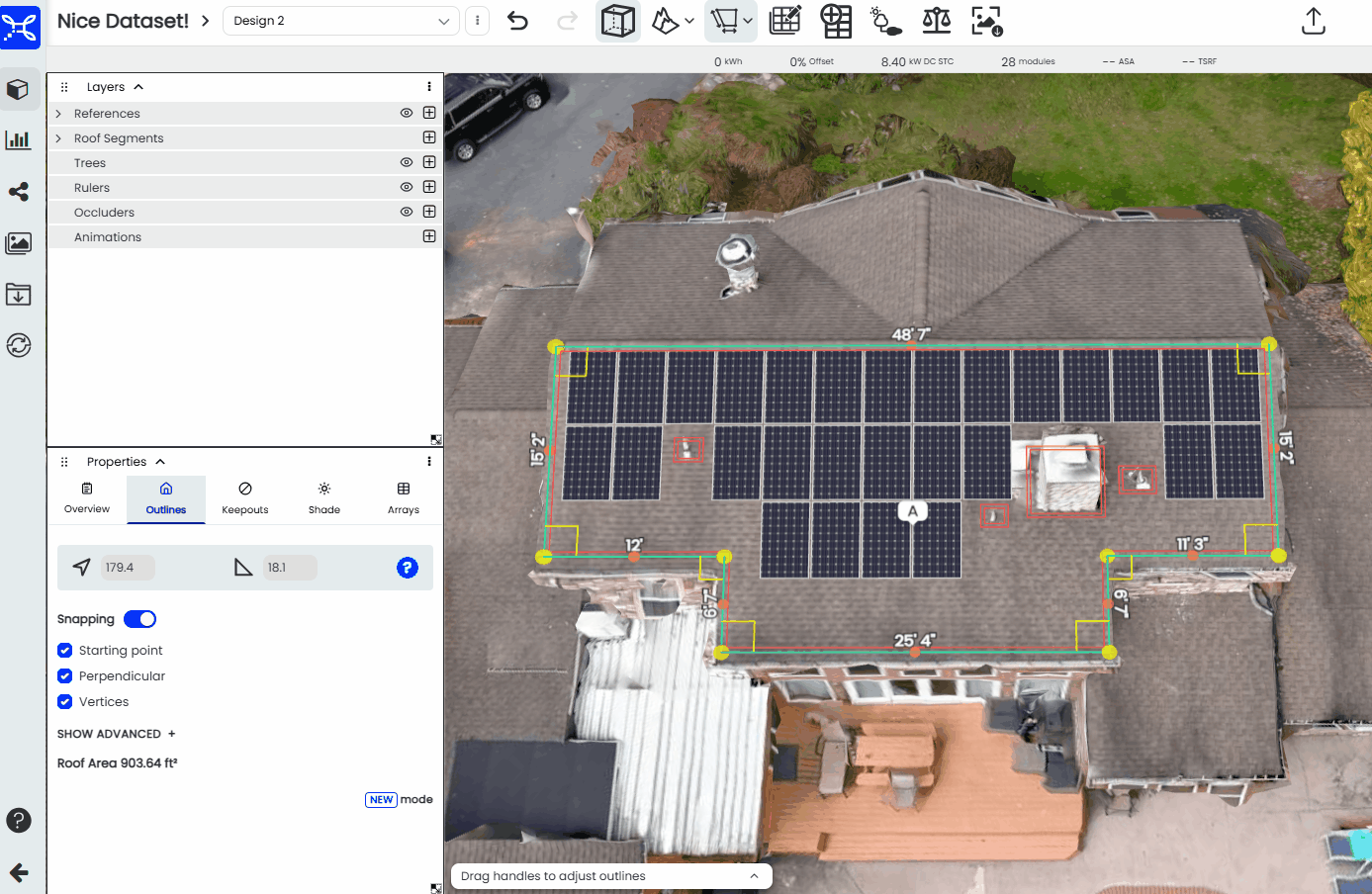Switch to the Keepouts tab

point(245,498)
